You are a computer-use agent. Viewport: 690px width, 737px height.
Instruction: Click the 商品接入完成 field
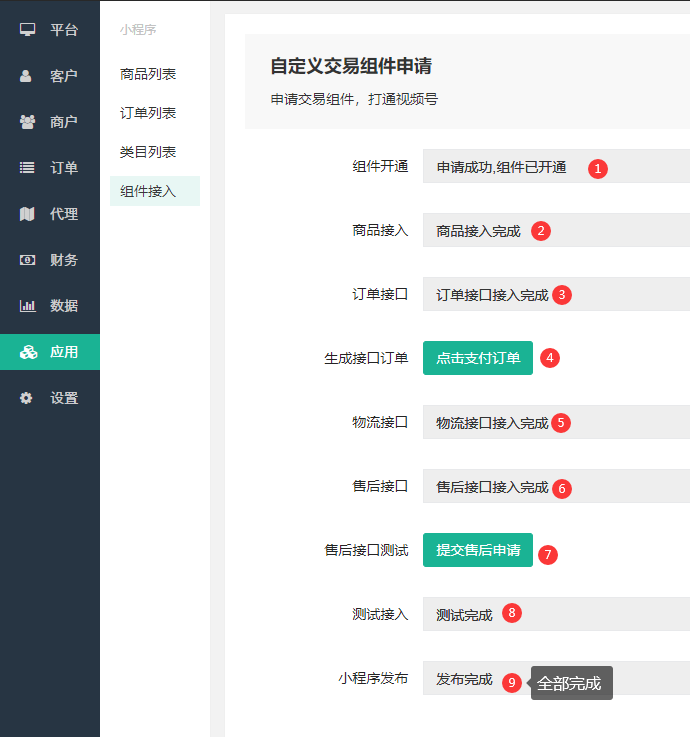coord(557,230)
